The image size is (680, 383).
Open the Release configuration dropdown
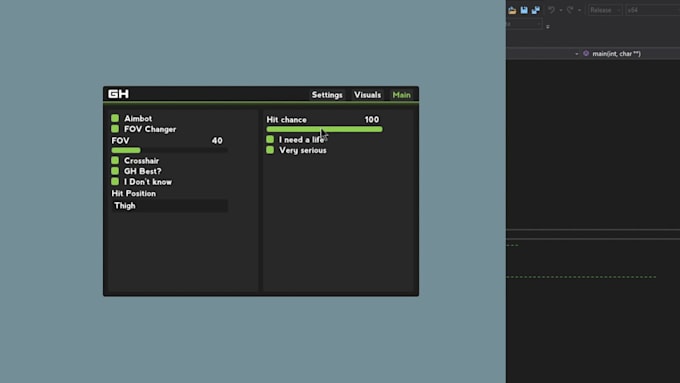pos(605,10)
